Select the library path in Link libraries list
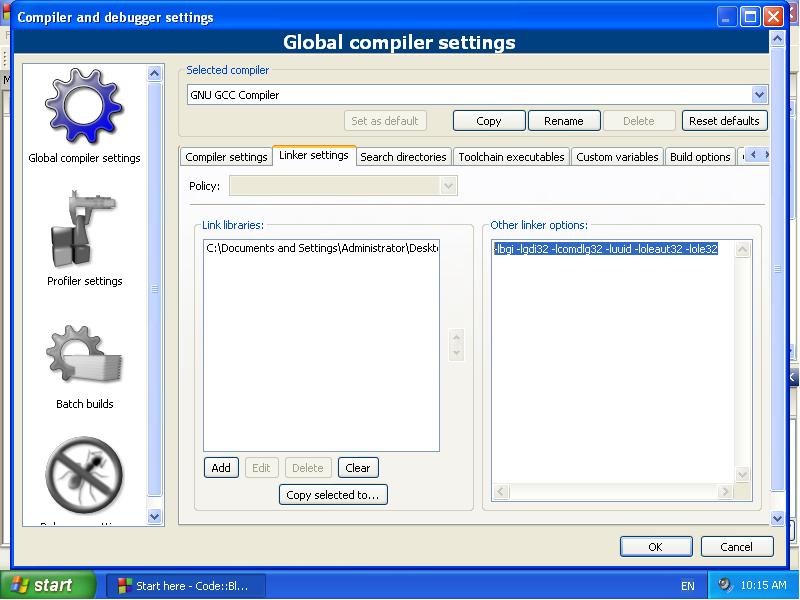 [x=321, y=249]
